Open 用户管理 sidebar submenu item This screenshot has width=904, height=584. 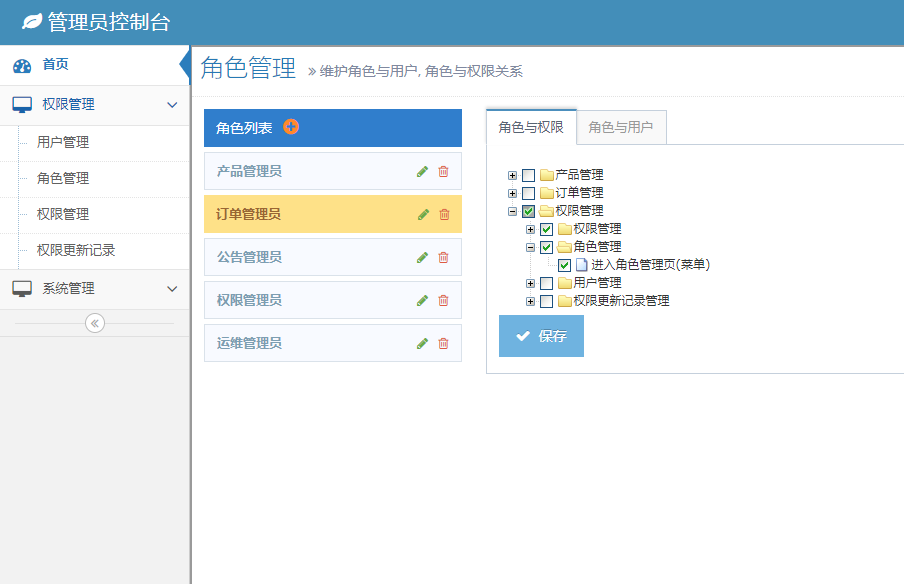95,143
